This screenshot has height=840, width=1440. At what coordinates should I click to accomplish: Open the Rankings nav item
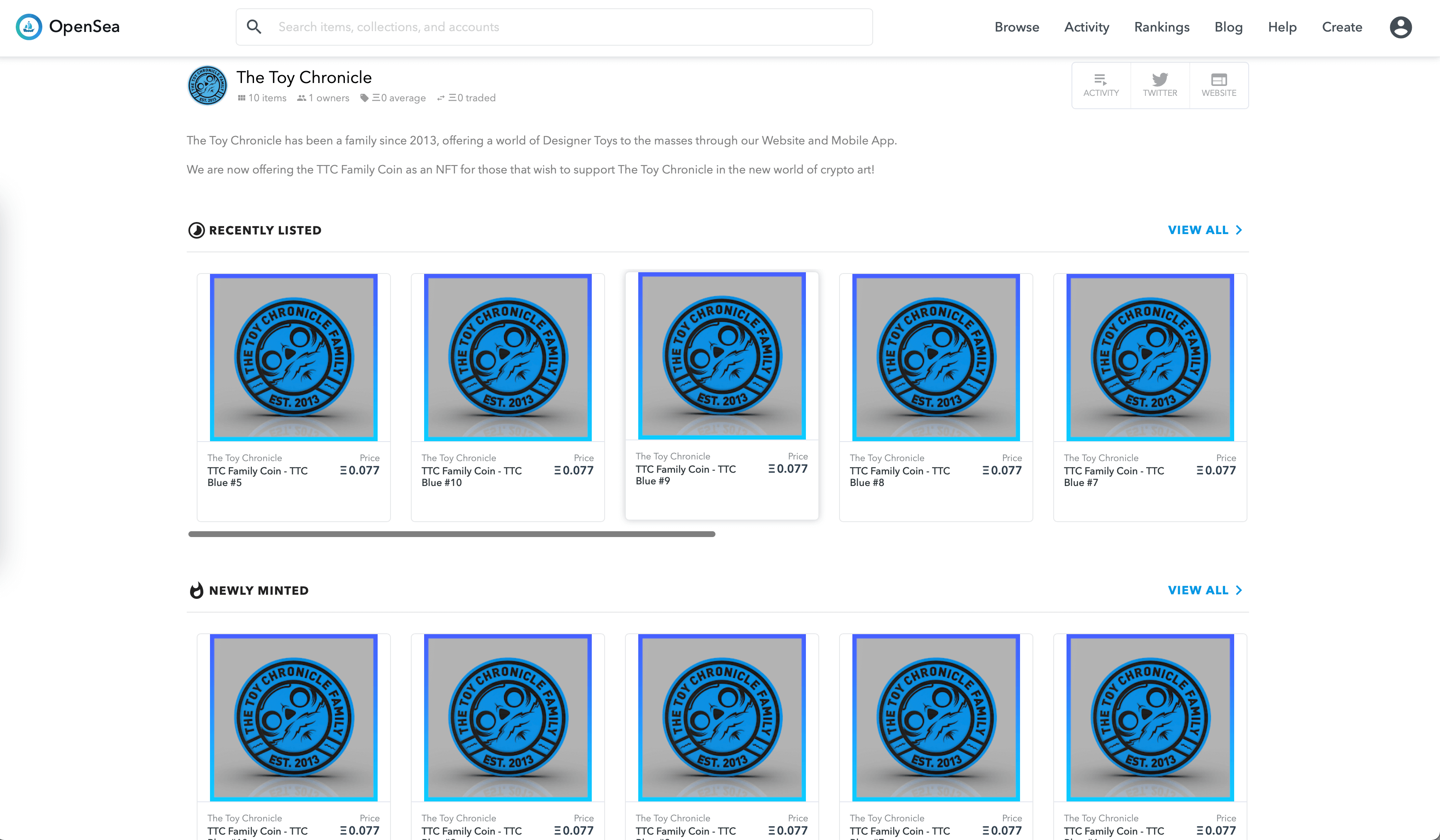[x=1162, y=27]
